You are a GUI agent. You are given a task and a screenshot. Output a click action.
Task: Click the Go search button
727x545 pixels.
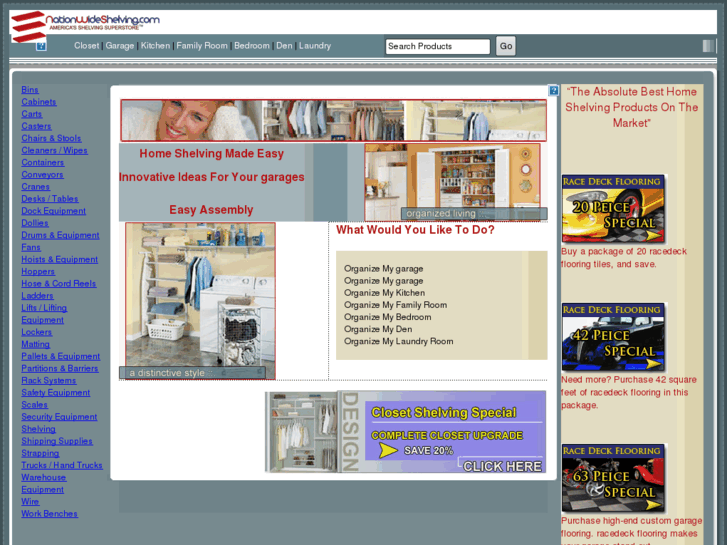click(x=506, y=46)
